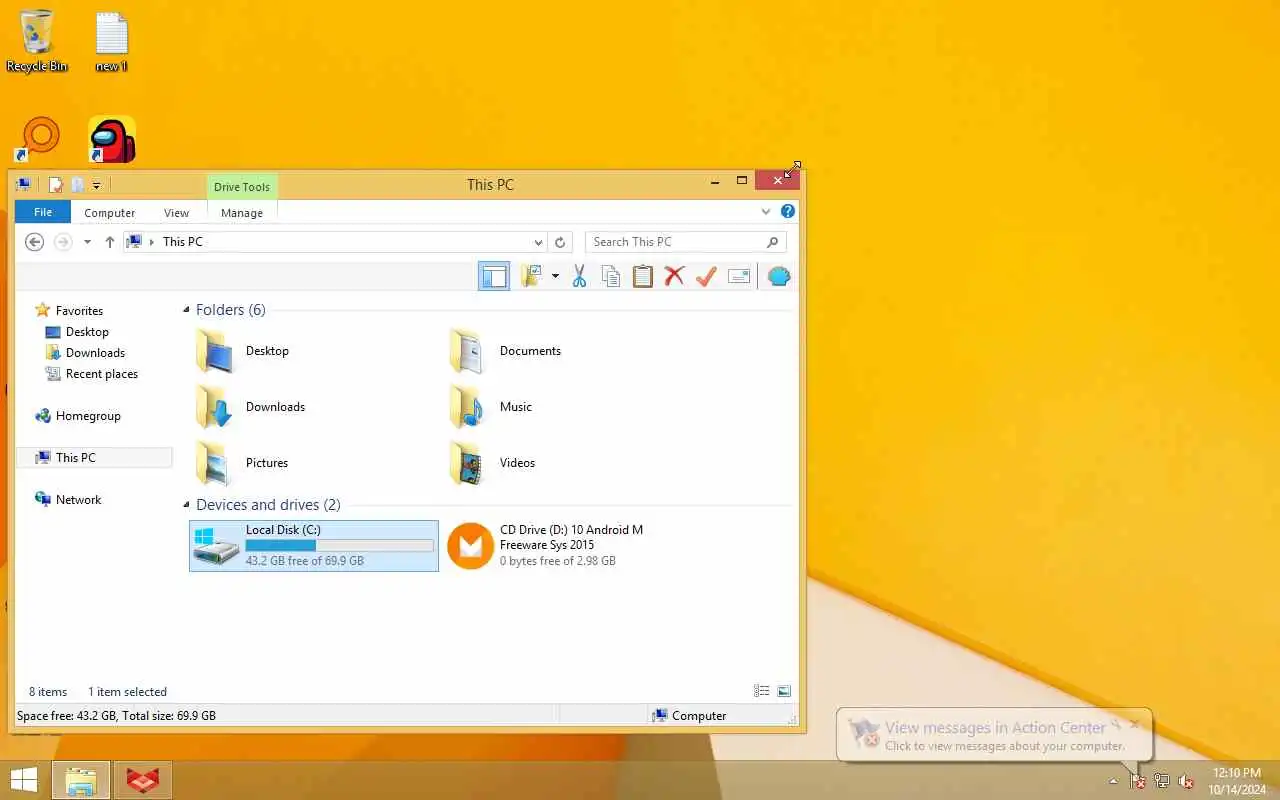Click the Back navigation arrow
1280x800 pixels.
(x=34, y=242)
